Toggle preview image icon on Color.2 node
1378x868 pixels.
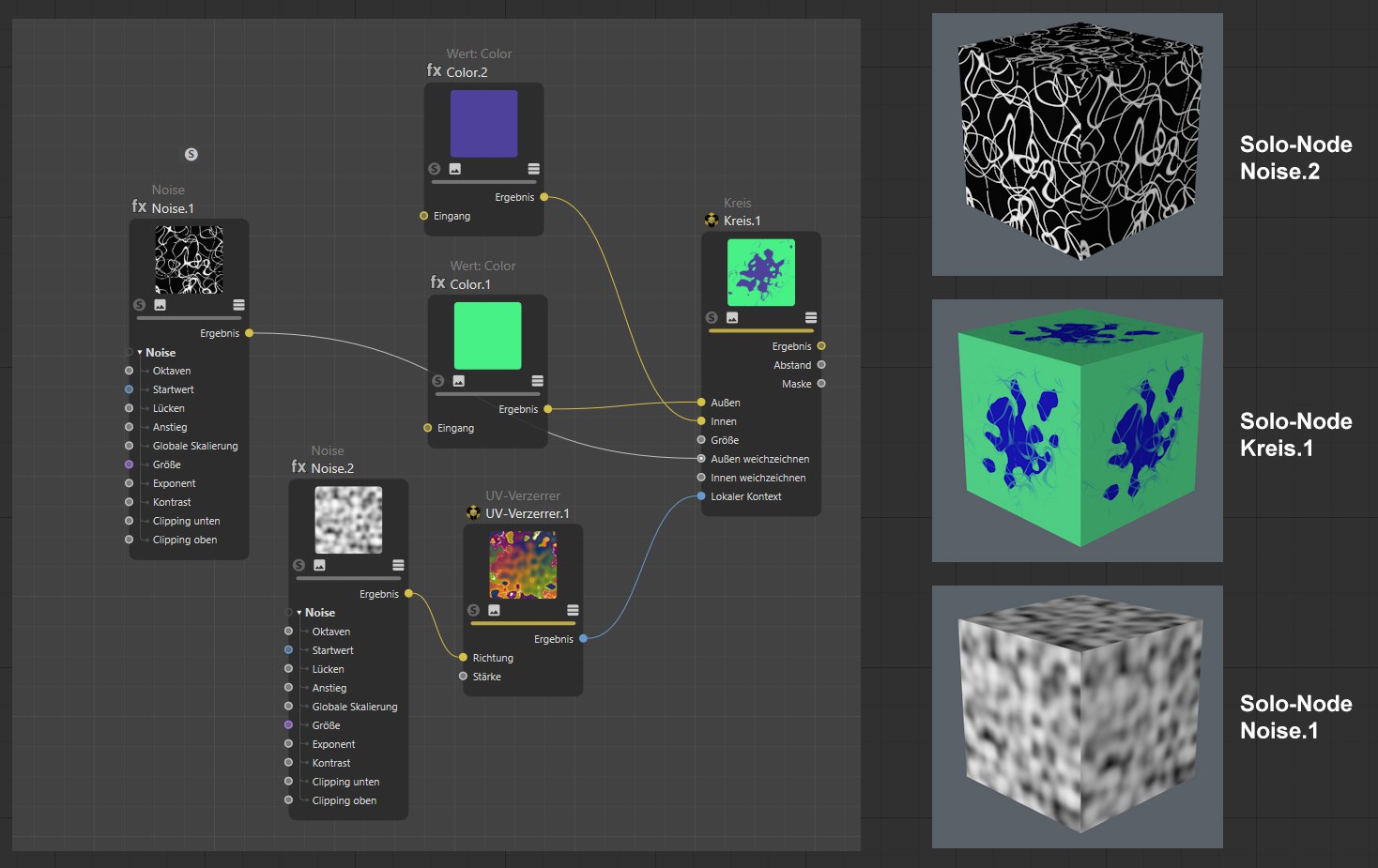click(455, 169)
